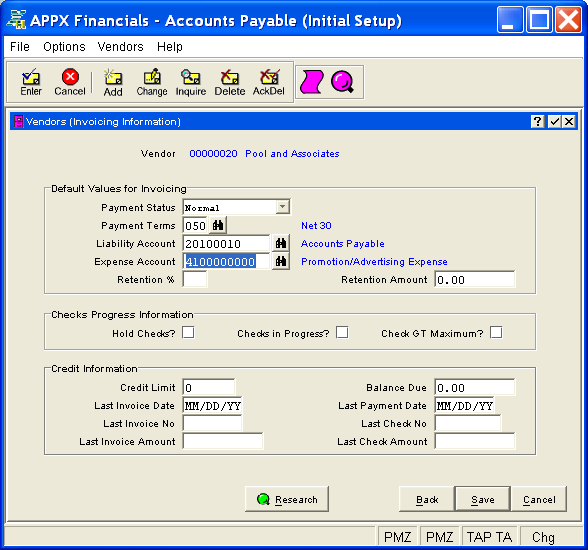
Task: Click the Expense Account input field
Action: [x=226, y=261]
